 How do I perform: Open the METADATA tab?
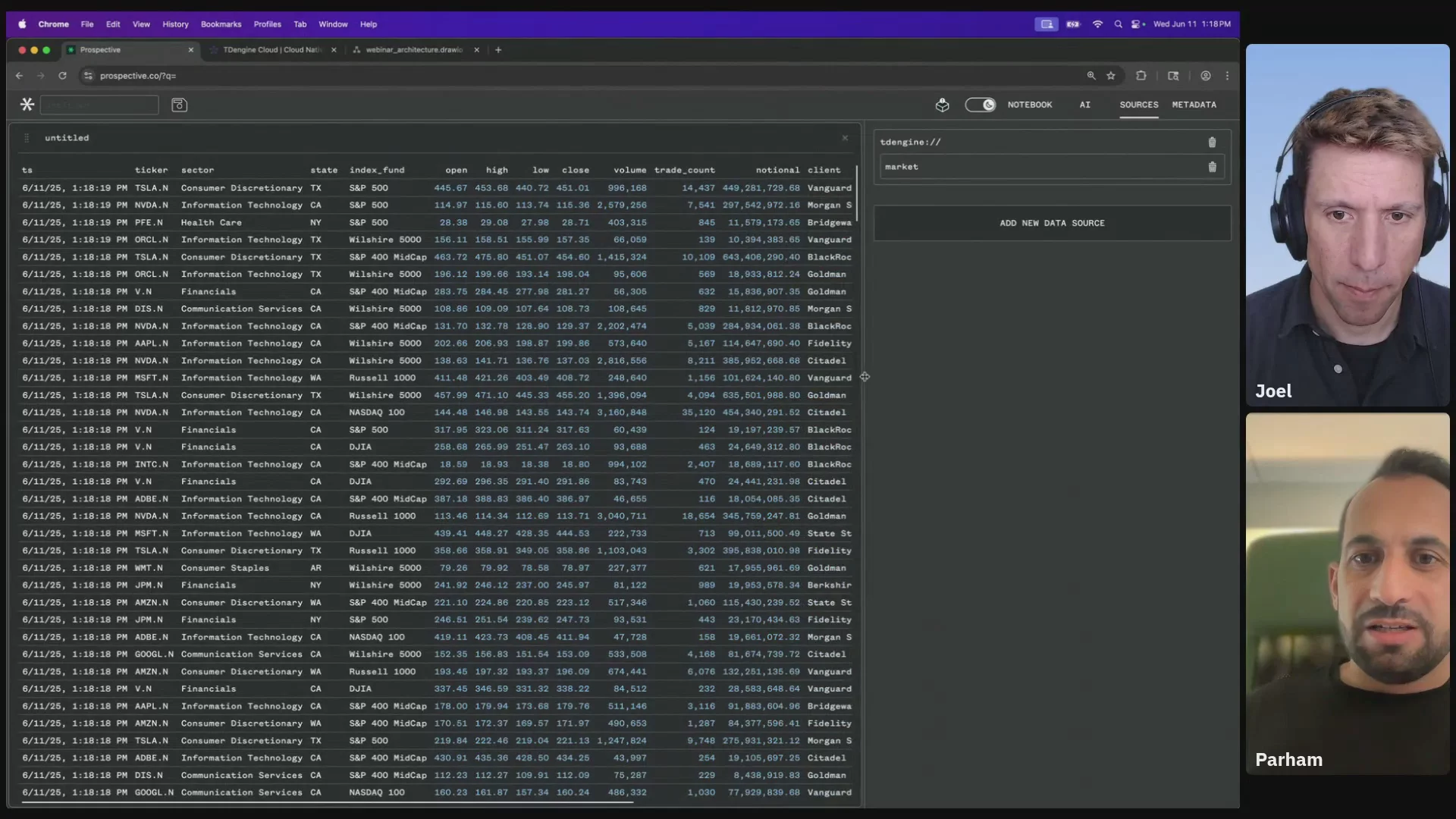pyautogui.click(x=1194, y=105)
